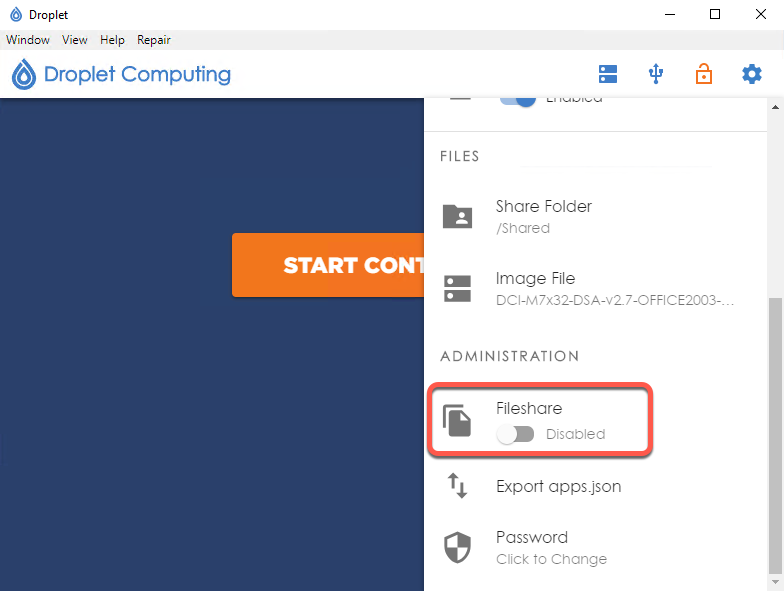Click the ADMINISTRATION section heading
Viewport: 784px width, 591px height.
coord(510,356)
